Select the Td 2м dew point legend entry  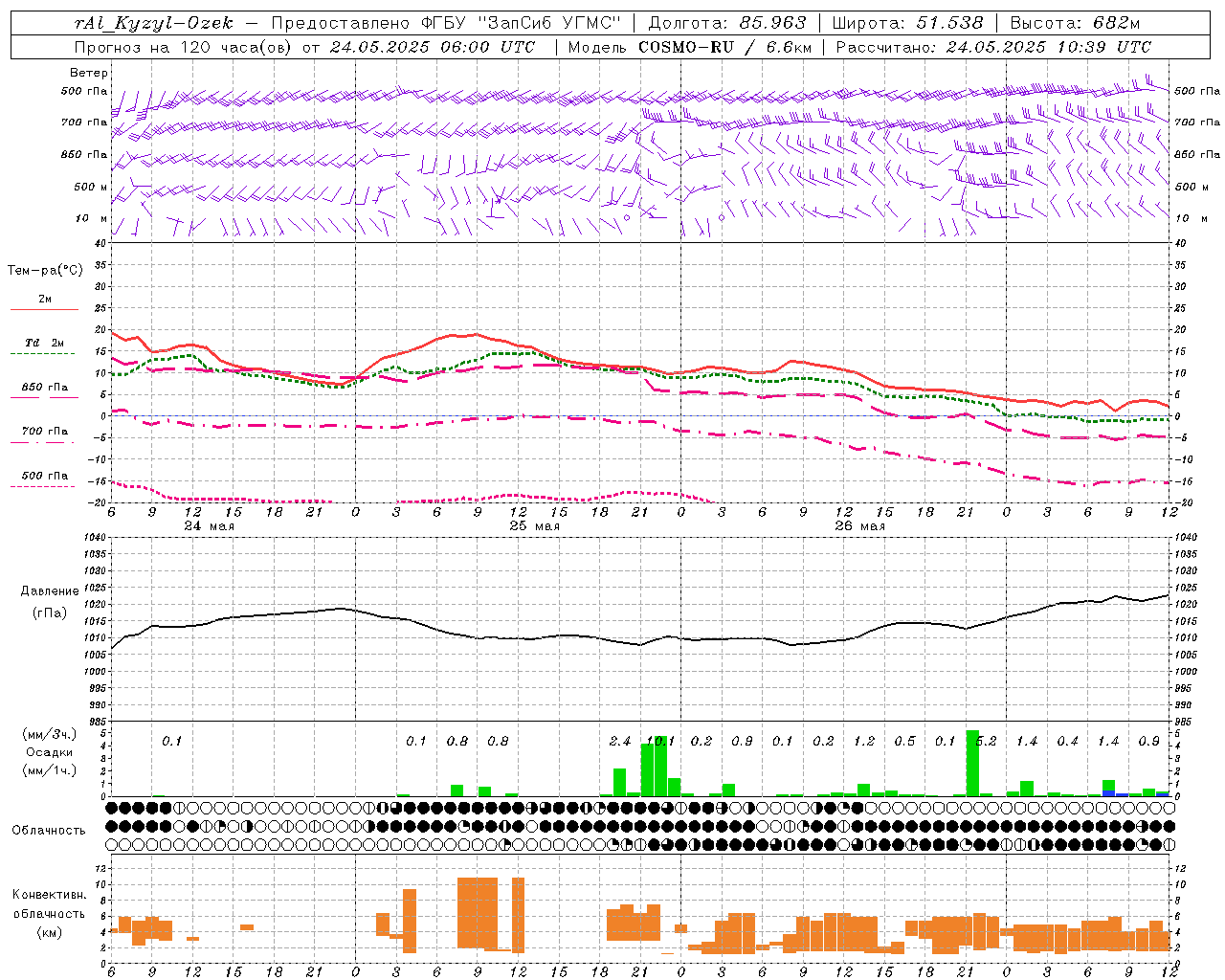[45, 343]
